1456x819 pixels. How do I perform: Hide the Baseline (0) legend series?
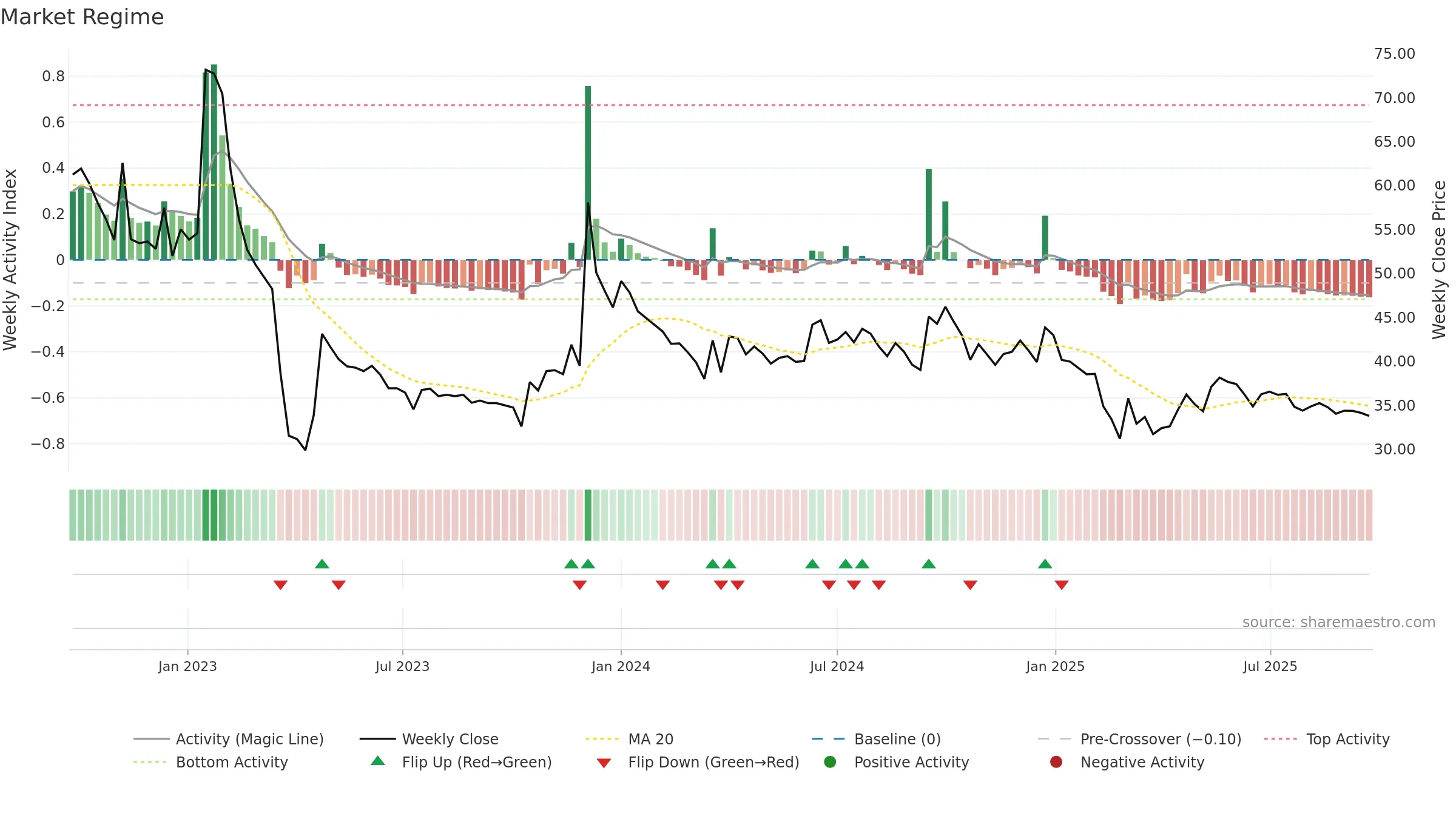[x=876, y=739]
